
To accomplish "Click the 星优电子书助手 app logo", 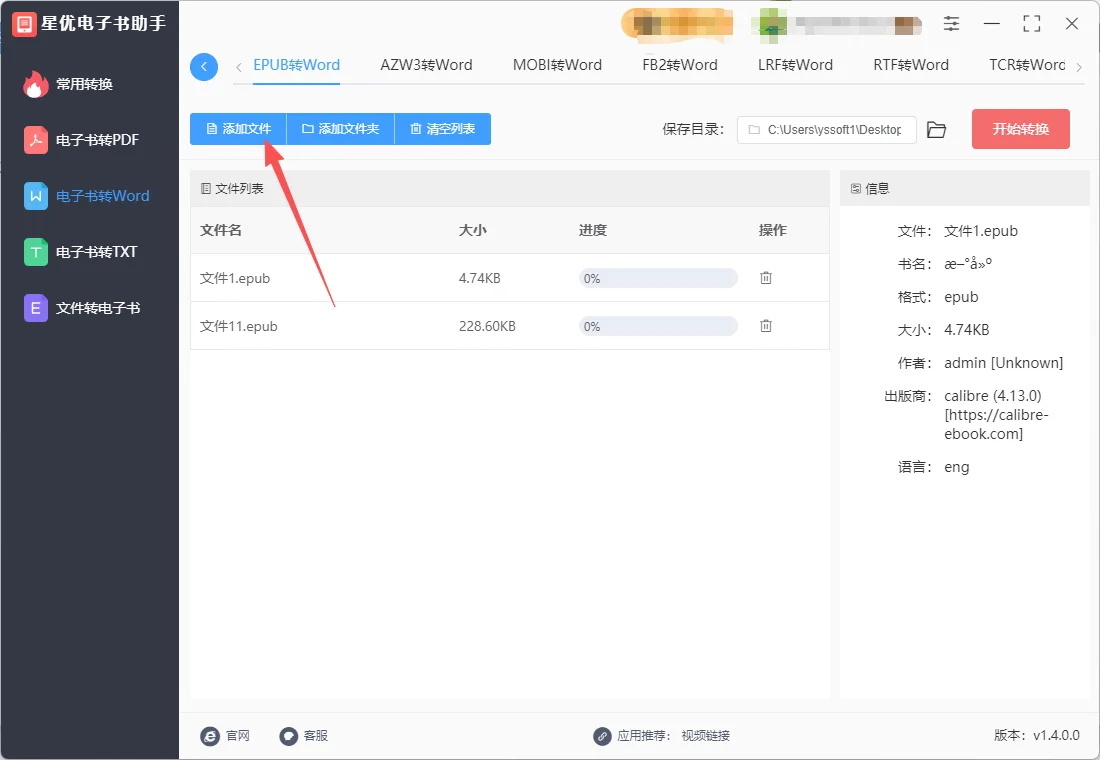I will (x=24, y=24).
